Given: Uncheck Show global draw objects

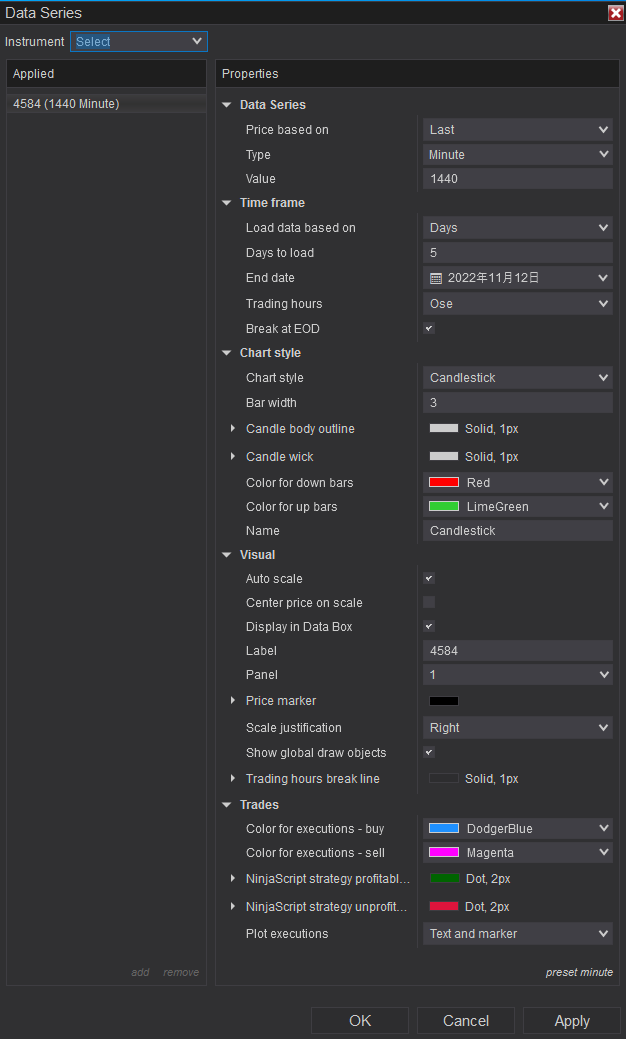Looking at the screenshot, I should click(429, 752).
